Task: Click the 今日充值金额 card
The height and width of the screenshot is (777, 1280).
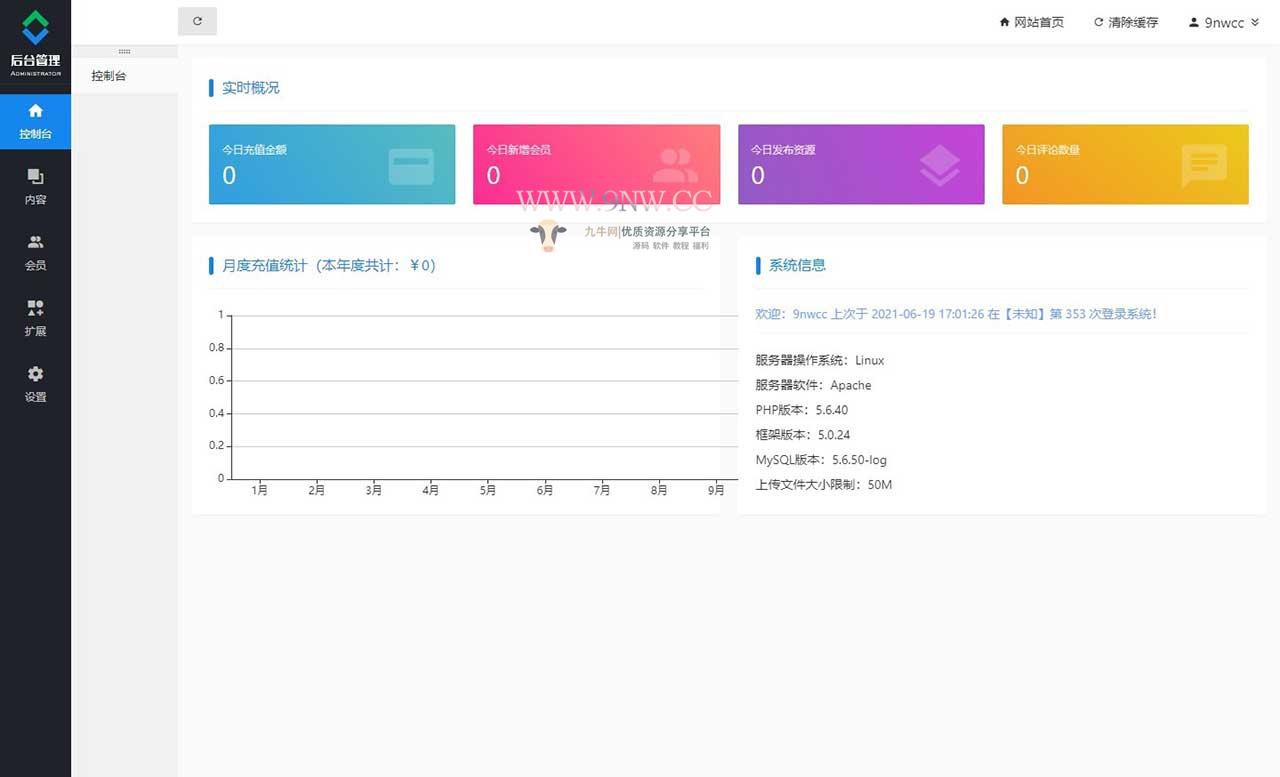Action: (332, 164)
